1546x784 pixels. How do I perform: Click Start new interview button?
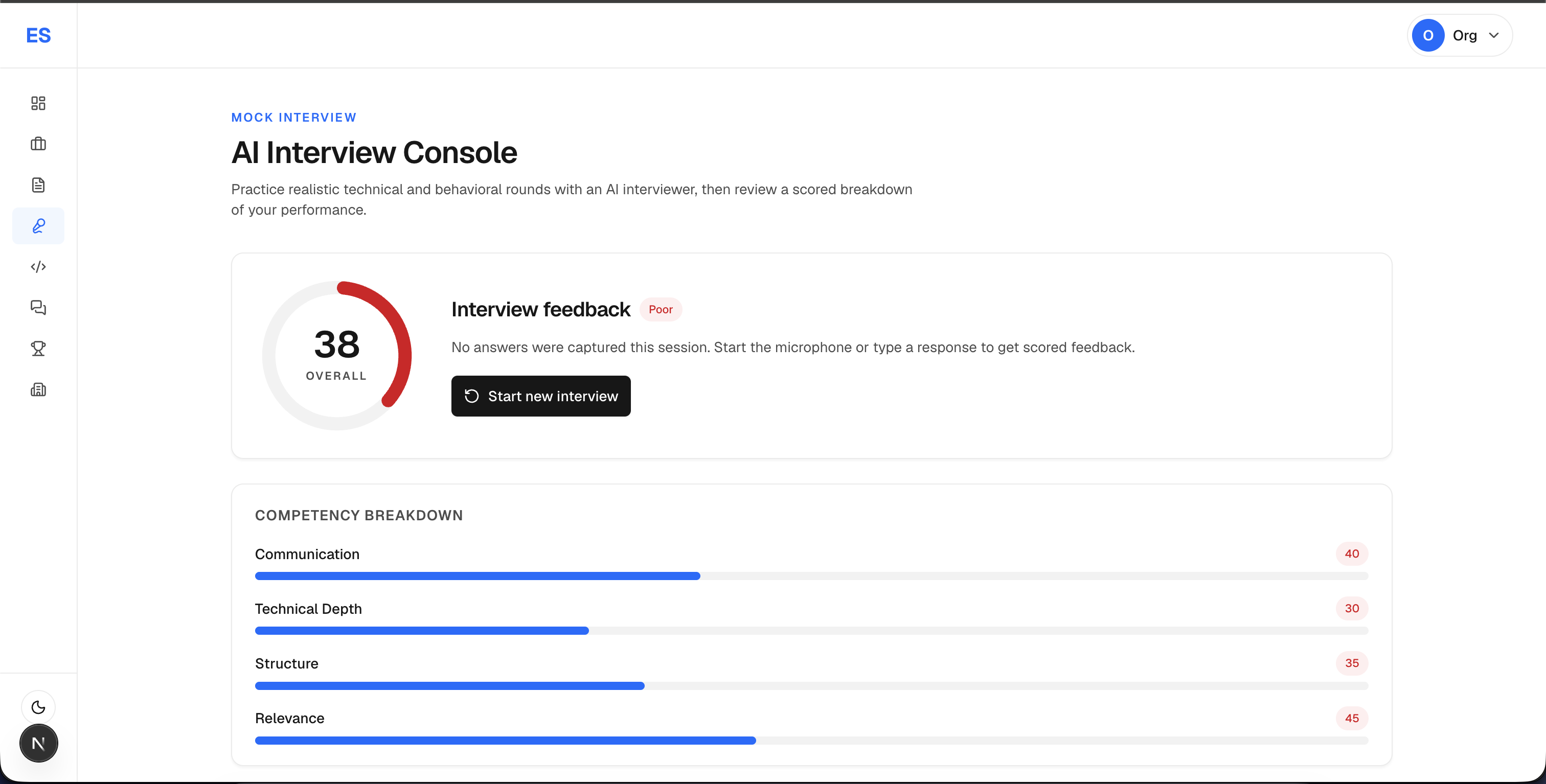(x=541, y=396)
